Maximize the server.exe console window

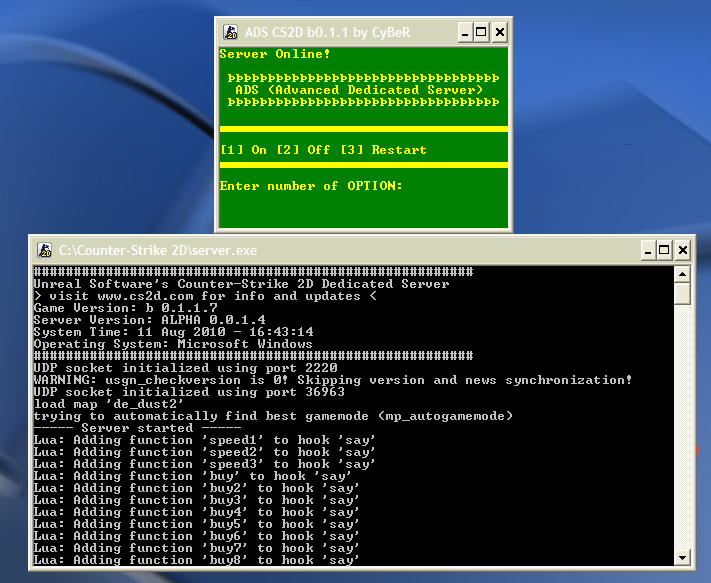(x=664, y=250)
